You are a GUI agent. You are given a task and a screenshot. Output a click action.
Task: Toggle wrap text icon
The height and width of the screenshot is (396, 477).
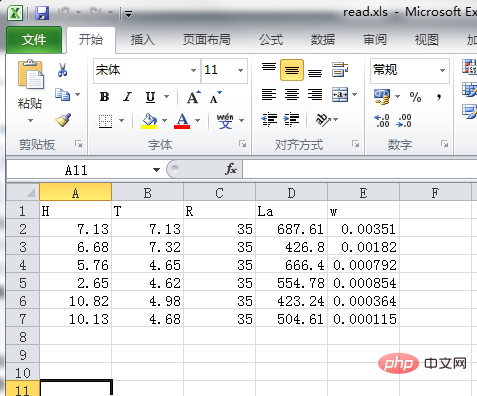click(340, 70)
